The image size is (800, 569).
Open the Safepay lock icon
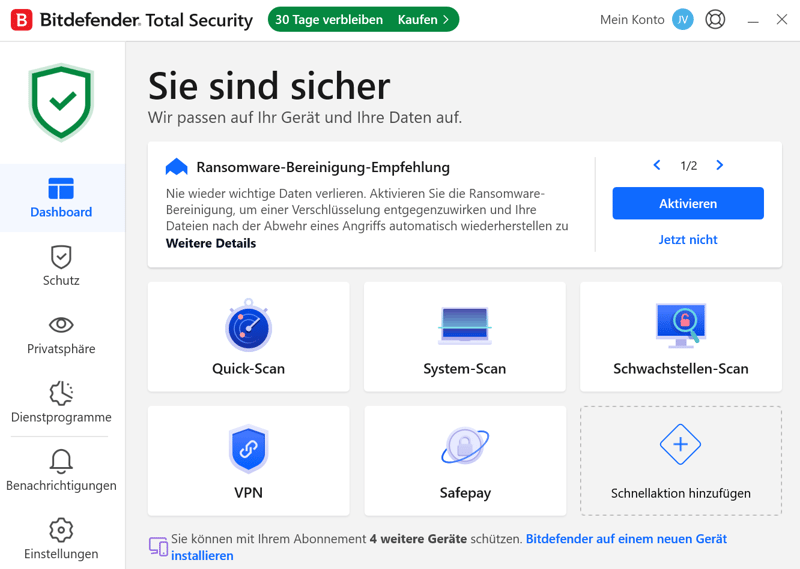coord(465,445)
